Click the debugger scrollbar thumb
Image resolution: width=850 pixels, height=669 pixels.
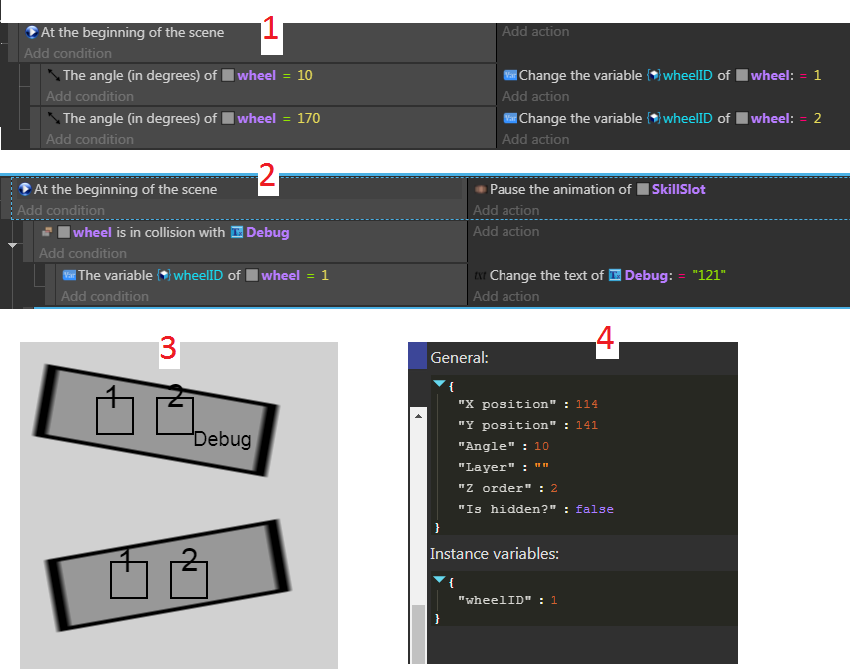click(x=418, y=634)
